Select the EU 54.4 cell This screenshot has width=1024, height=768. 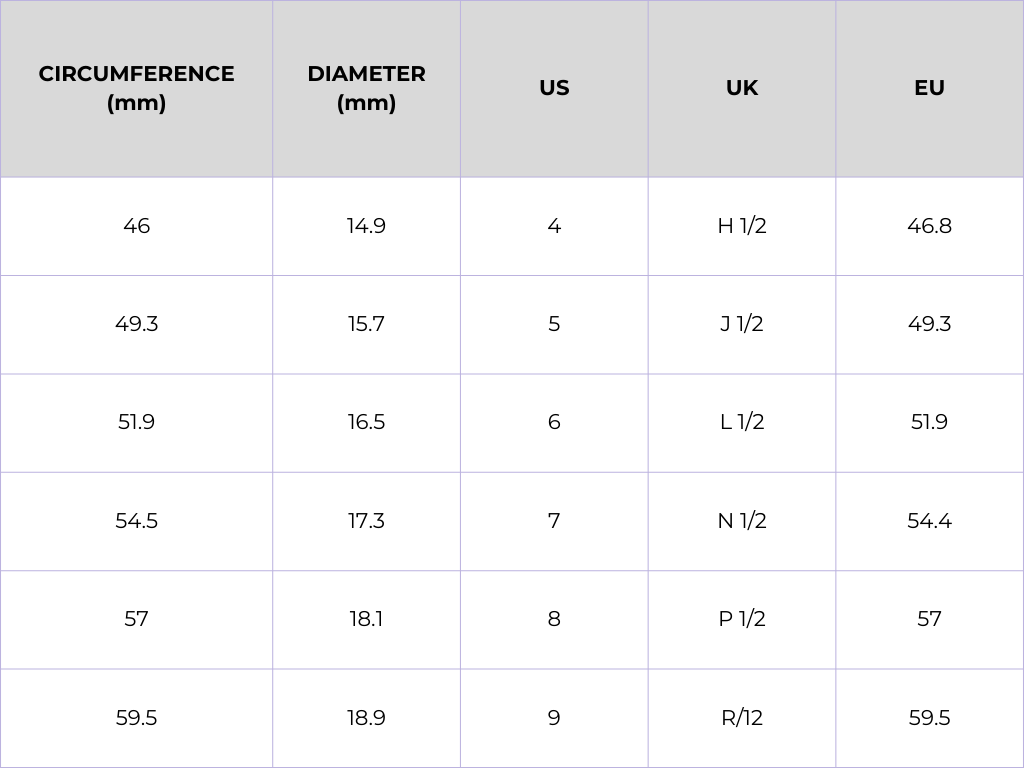coord(929,521)
